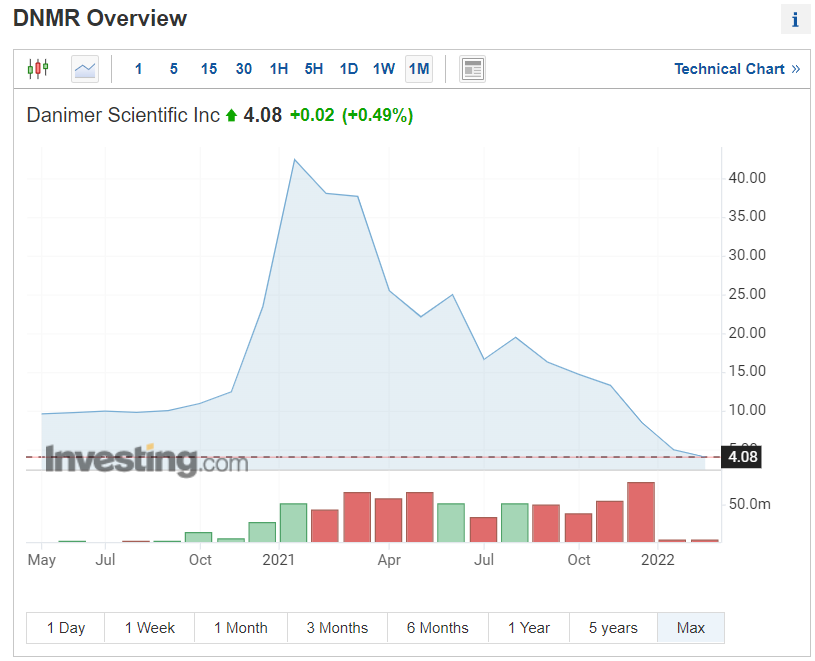The width and height of the screenshot is (815, 661).
Task: Select the 1 Day range tab
Action: (x=66, y=628)
